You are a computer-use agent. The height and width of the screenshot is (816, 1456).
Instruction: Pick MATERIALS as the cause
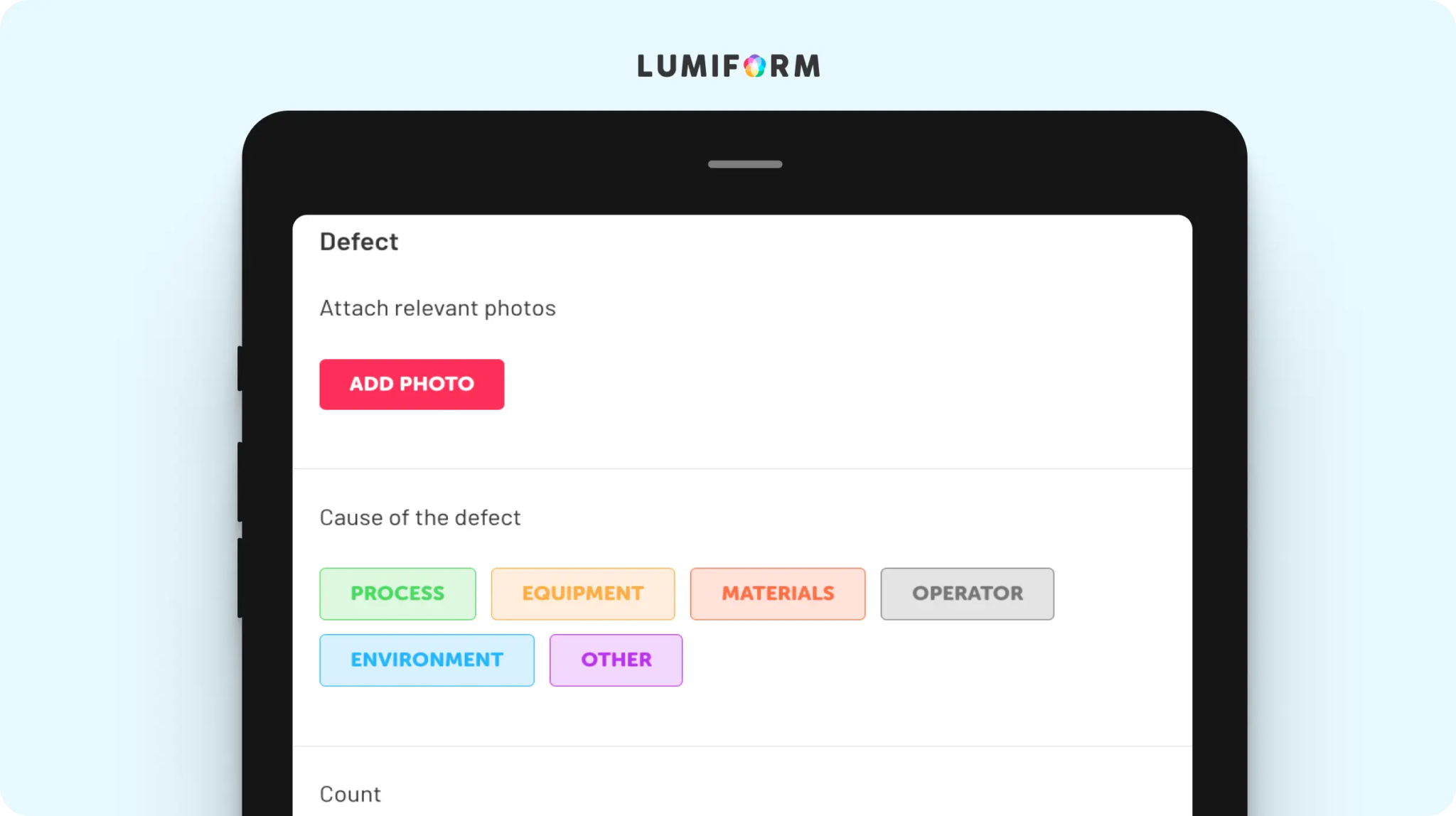point(778,594)
